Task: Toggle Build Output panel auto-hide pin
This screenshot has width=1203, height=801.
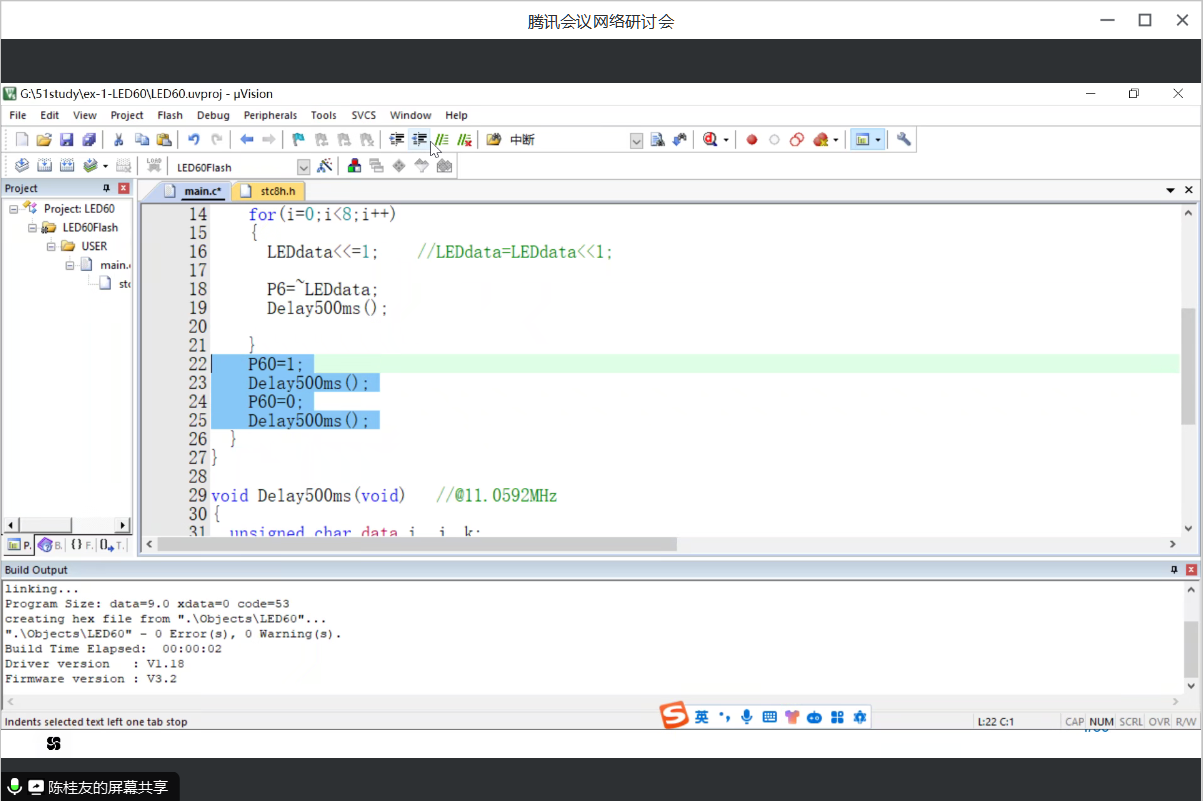Action: pos(1174,570)
